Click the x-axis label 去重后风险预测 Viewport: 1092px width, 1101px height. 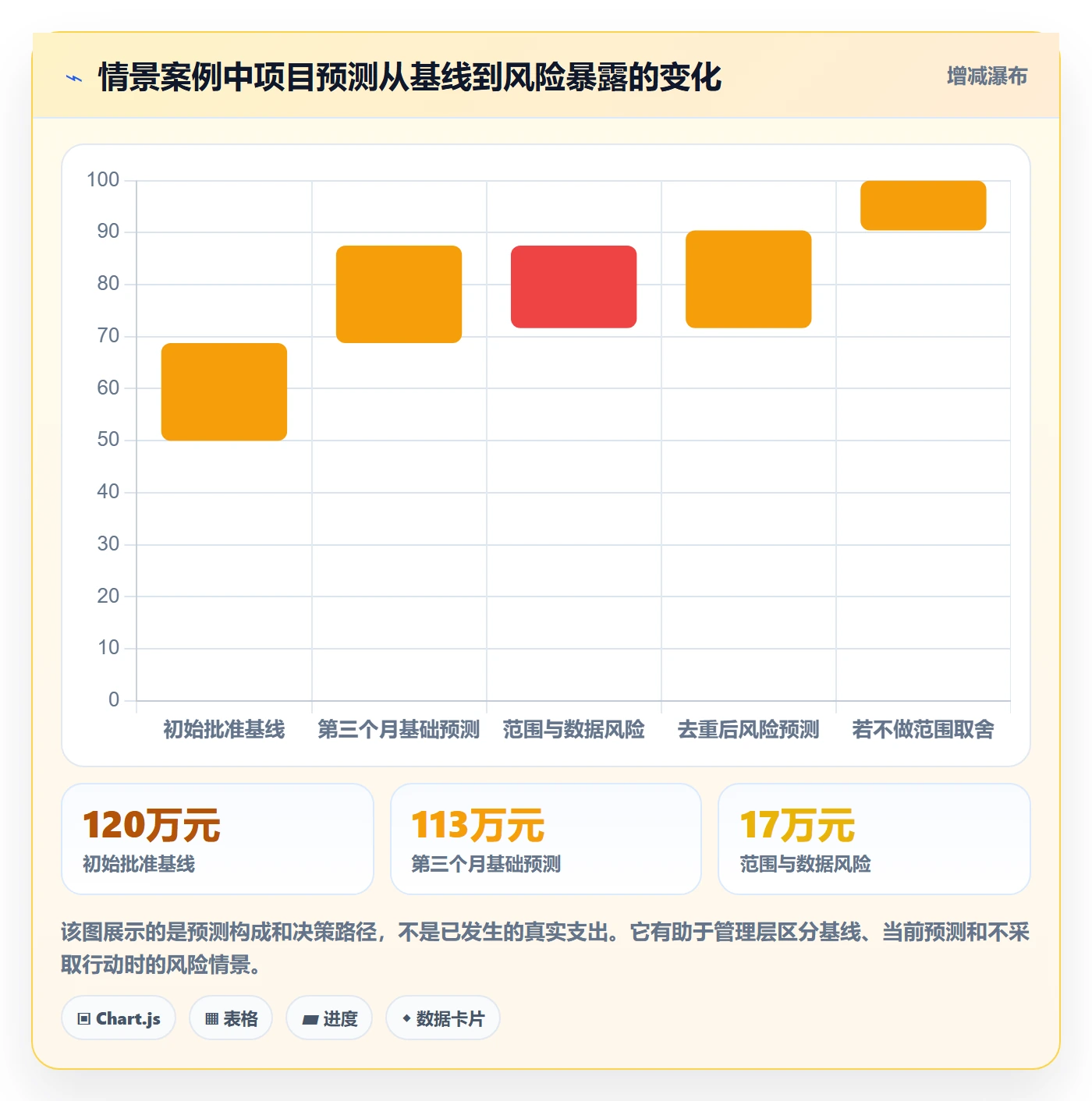click(748, 730)
